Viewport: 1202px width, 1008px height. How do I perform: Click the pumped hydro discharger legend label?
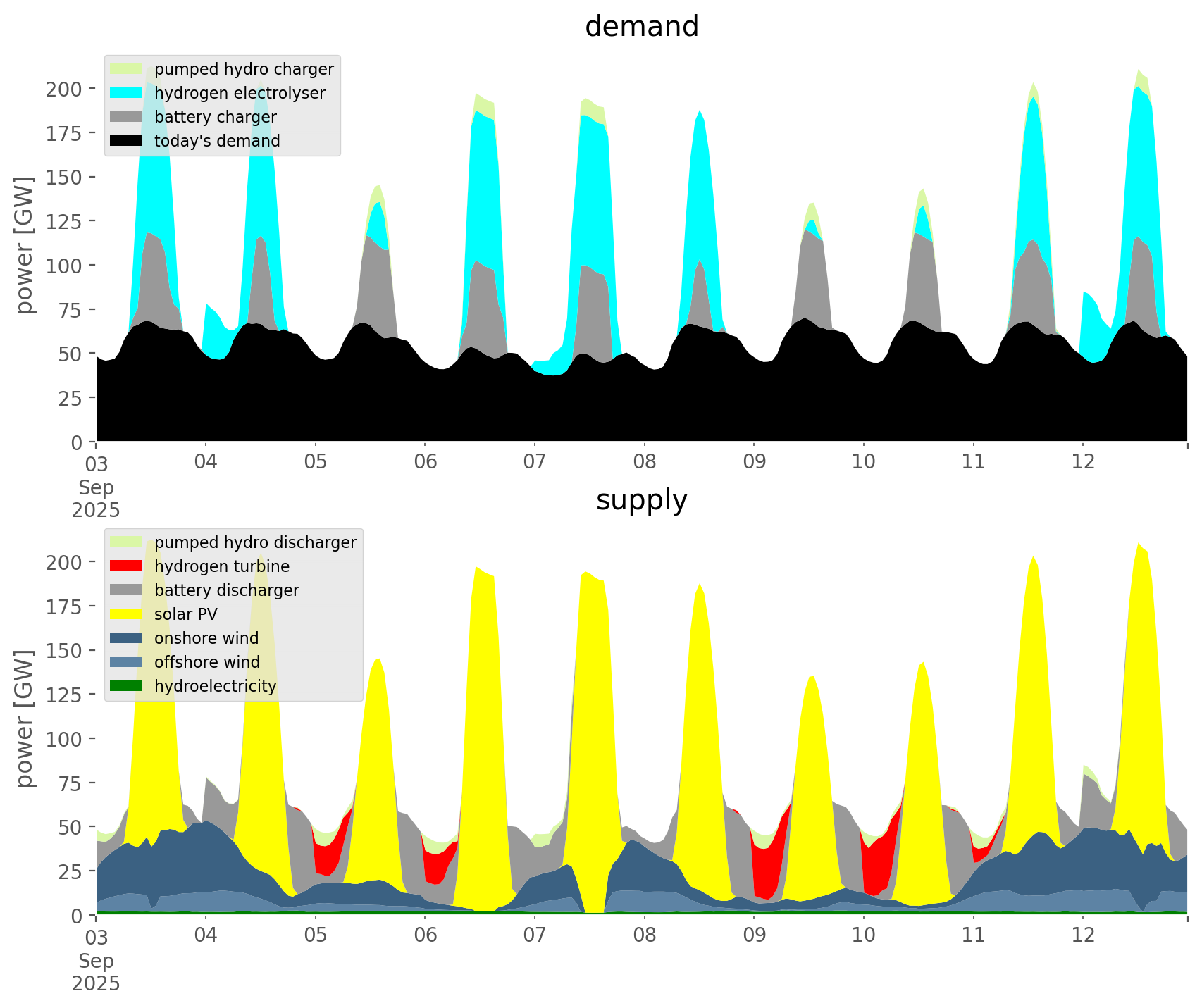tap(255, 542)
